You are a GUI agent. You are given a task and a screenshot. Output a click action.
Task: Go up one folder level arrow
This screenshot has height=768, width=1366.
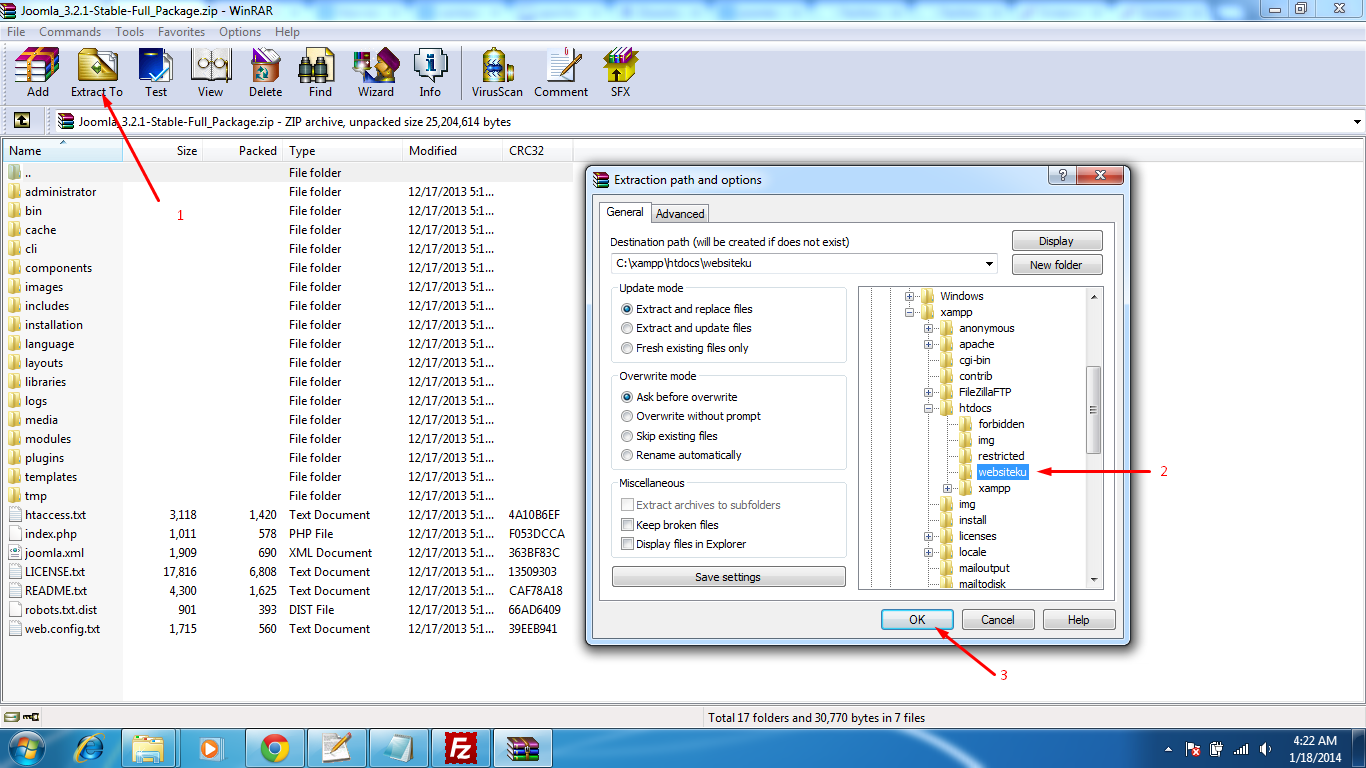[x=22, y=121]
